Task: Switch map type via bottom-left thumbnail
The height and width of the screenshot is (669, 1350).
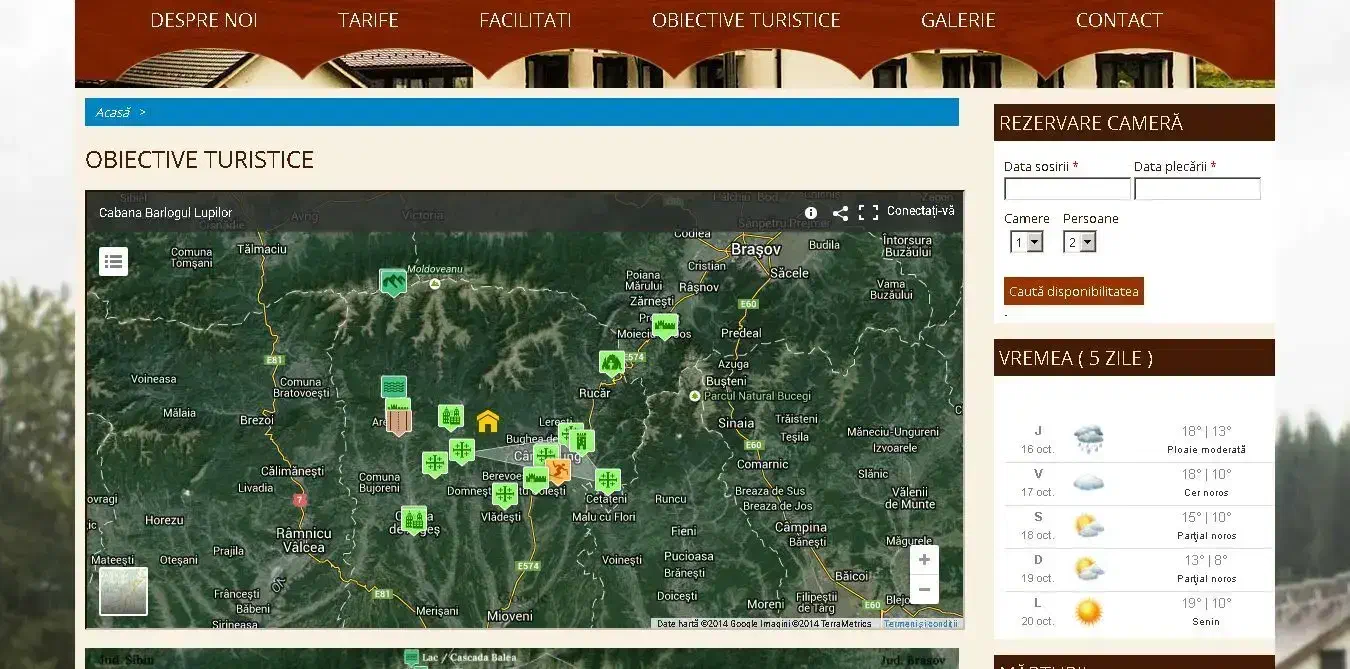Action: pos(123,591)
